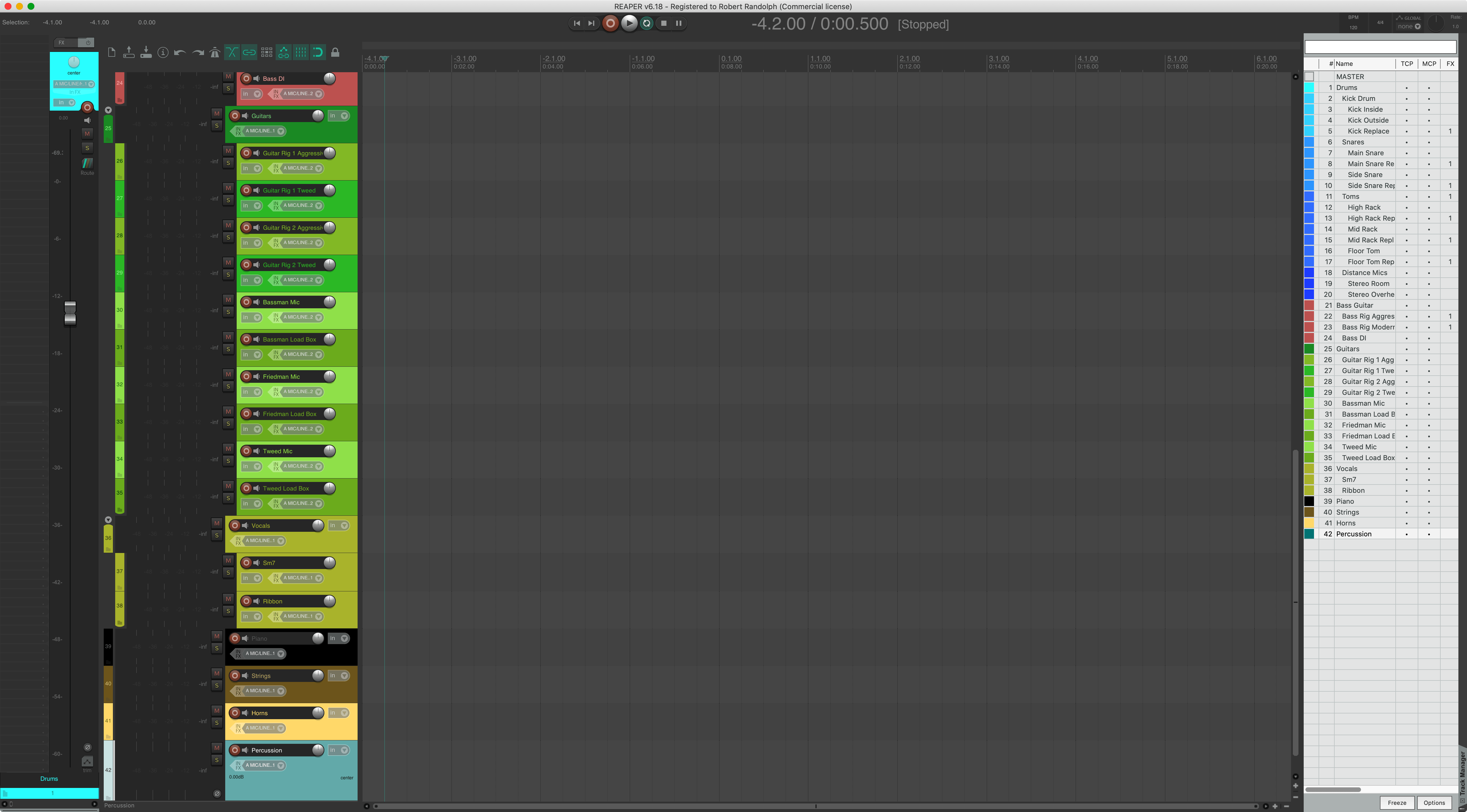Screen dimensions: 1467x812
Task: Arm the Percussion track for recording
Action: pos(235,750)
